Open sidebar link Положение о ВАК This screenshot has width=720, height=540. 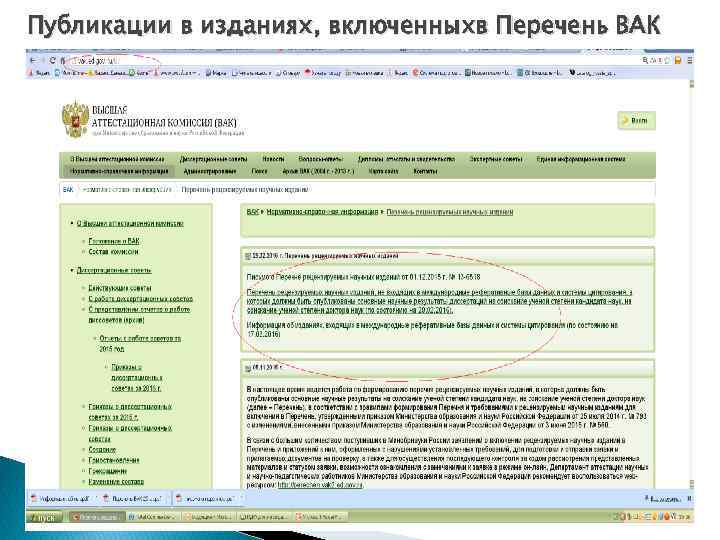pyautogui.click(x=114, y=241)
